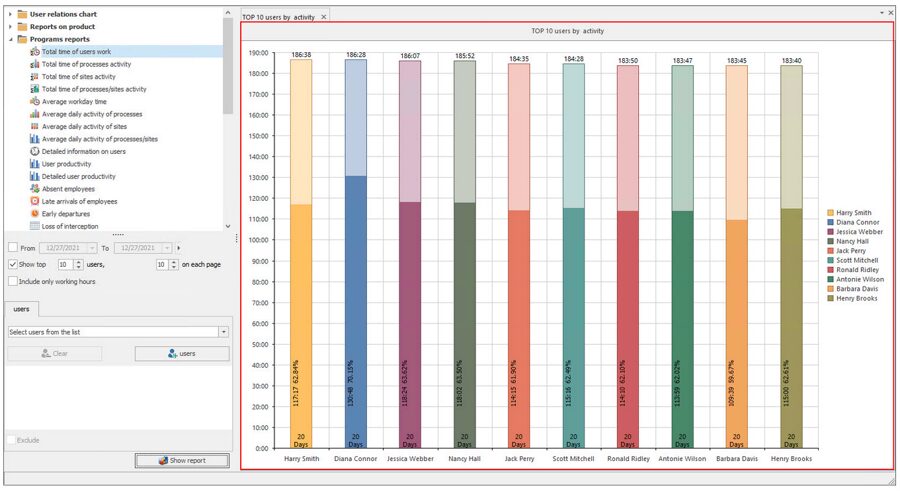
Task: Uncheck the Show top users checkbox
Action: 12,265
